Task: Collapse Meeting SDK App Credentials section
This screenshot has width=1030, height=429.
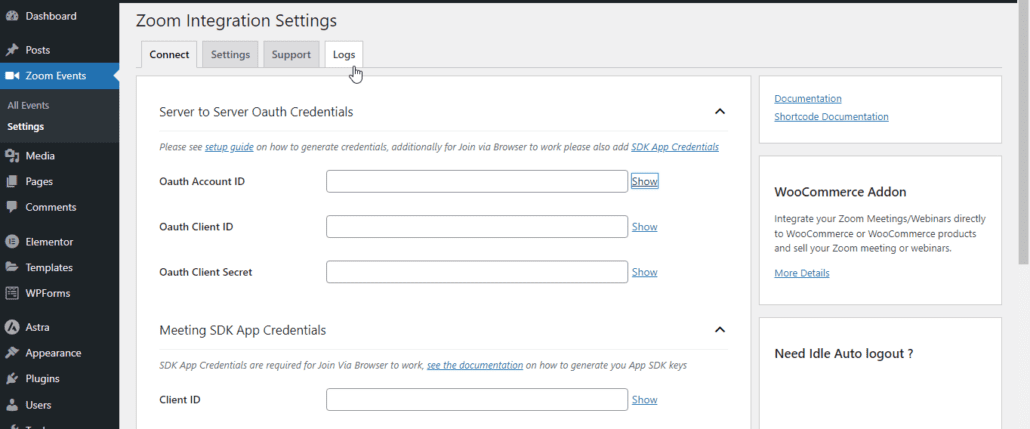Action: point(720,330)
